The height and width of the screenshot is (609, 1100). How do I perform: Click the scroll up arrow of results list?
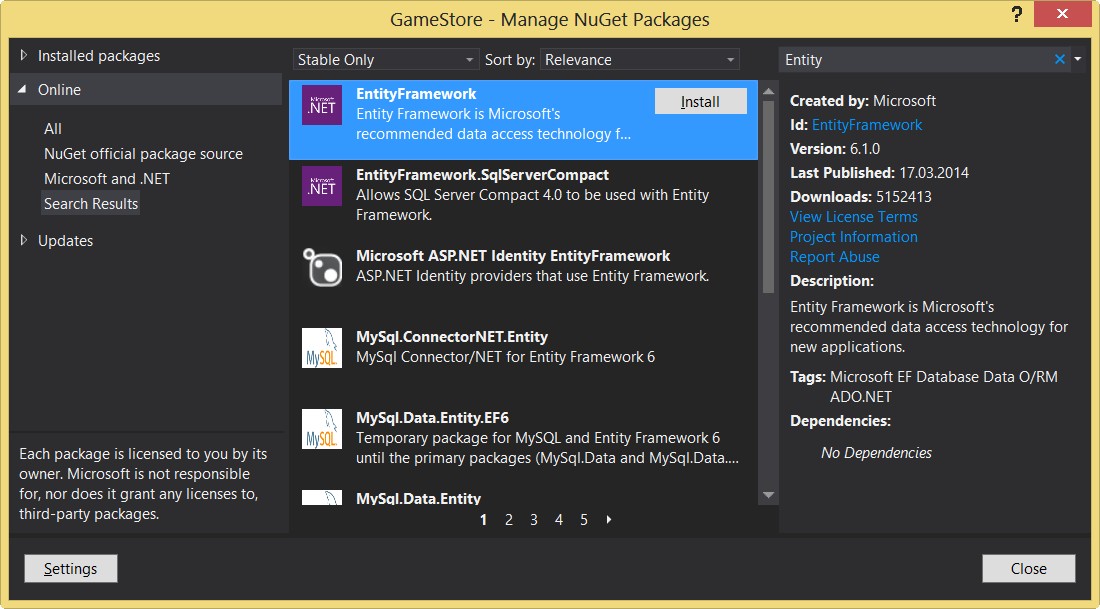click(x=768, y=92)
